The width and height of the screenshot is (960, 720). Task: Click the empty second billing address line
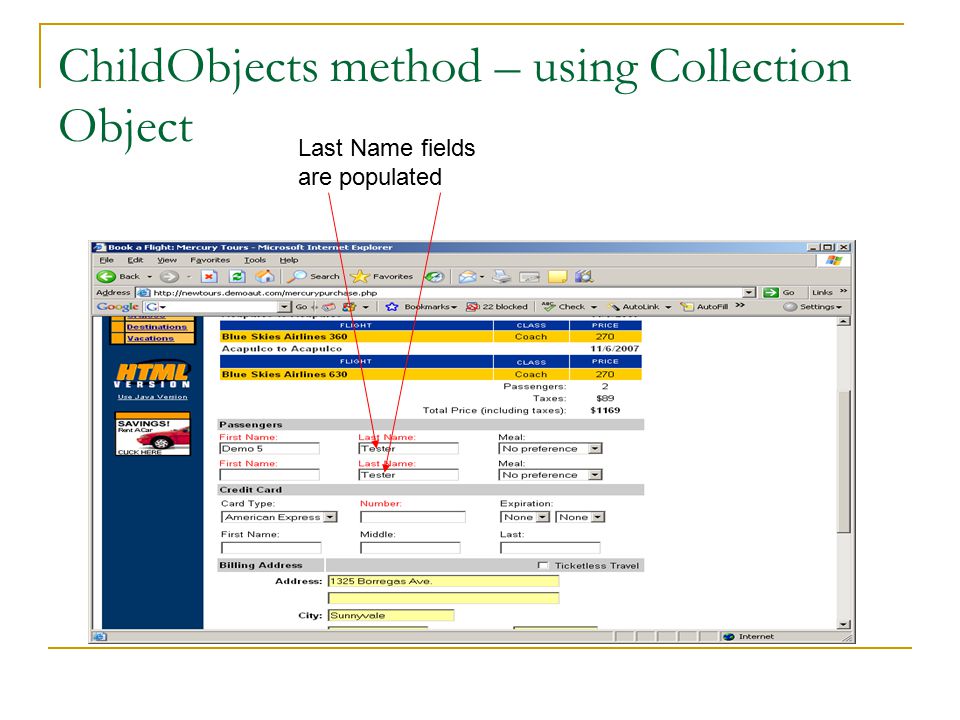pyautogui.click(x=444, y=598)
